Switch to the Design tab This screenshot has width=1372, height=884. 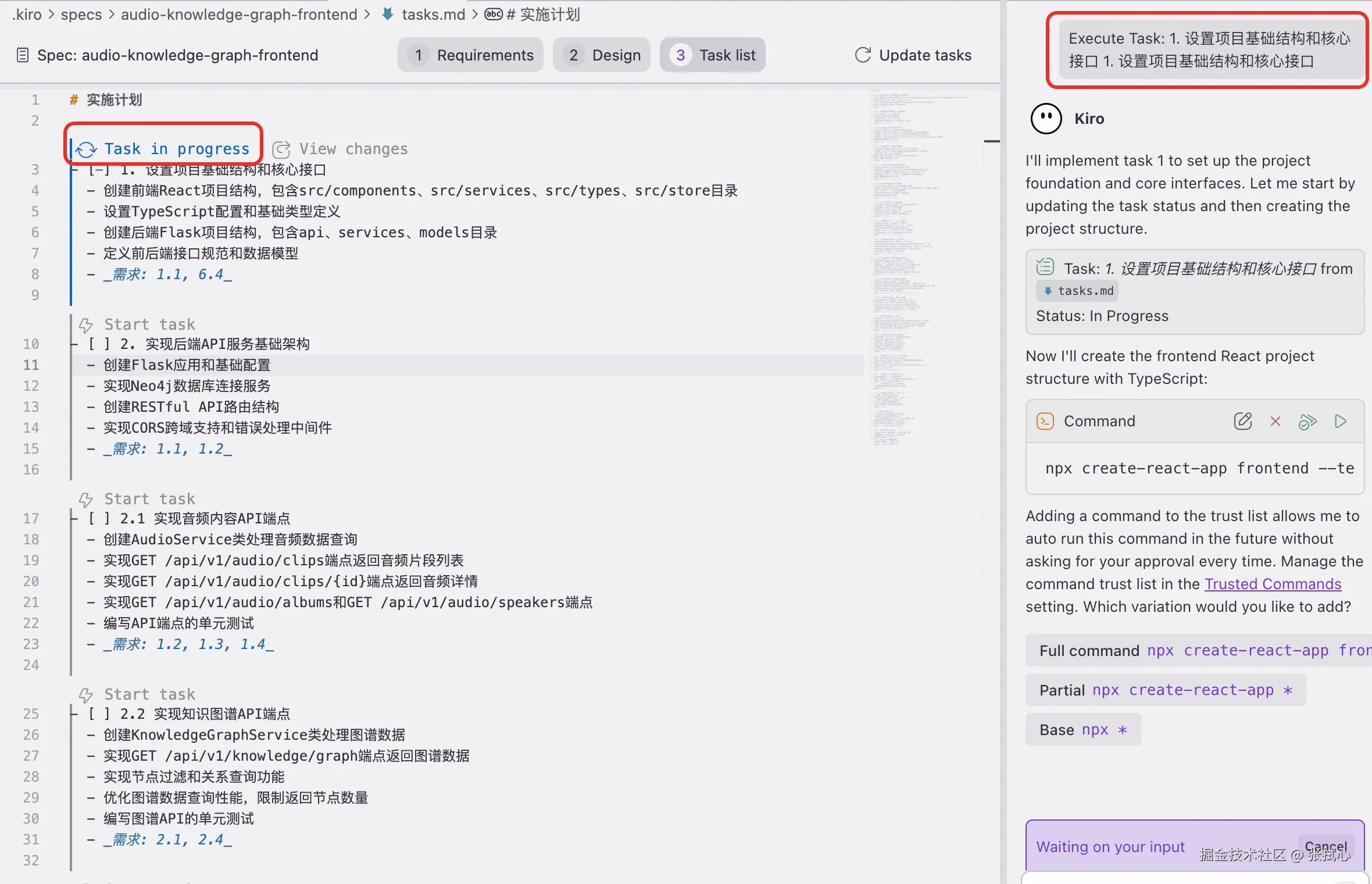point(602,55)
